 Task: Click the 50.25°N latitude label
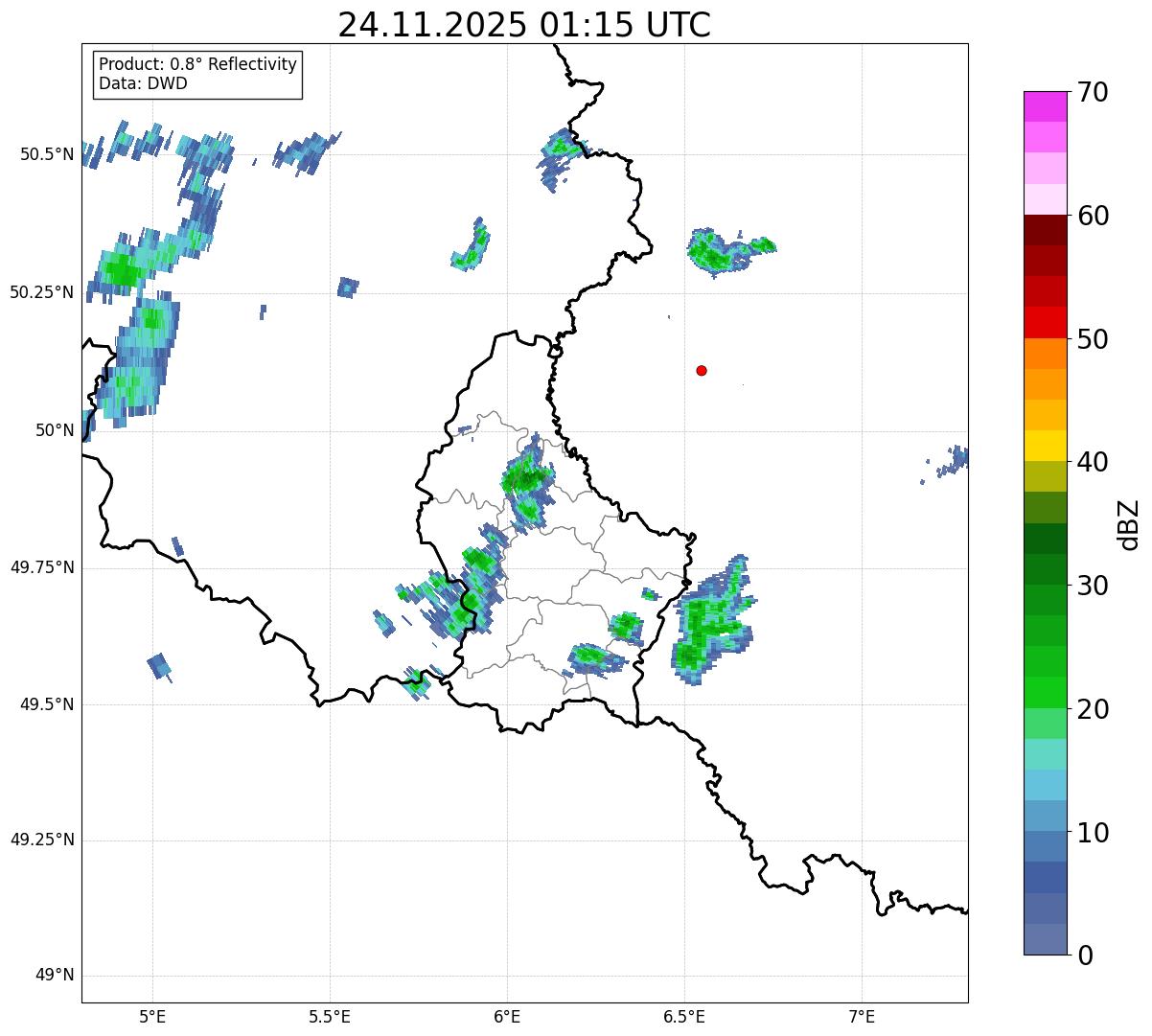[x=42, y=292]
